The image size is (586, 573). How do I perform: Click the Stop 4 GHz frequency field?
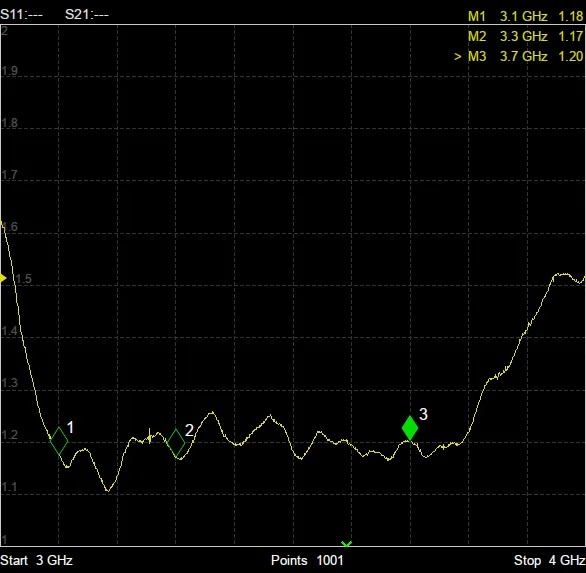550,560
